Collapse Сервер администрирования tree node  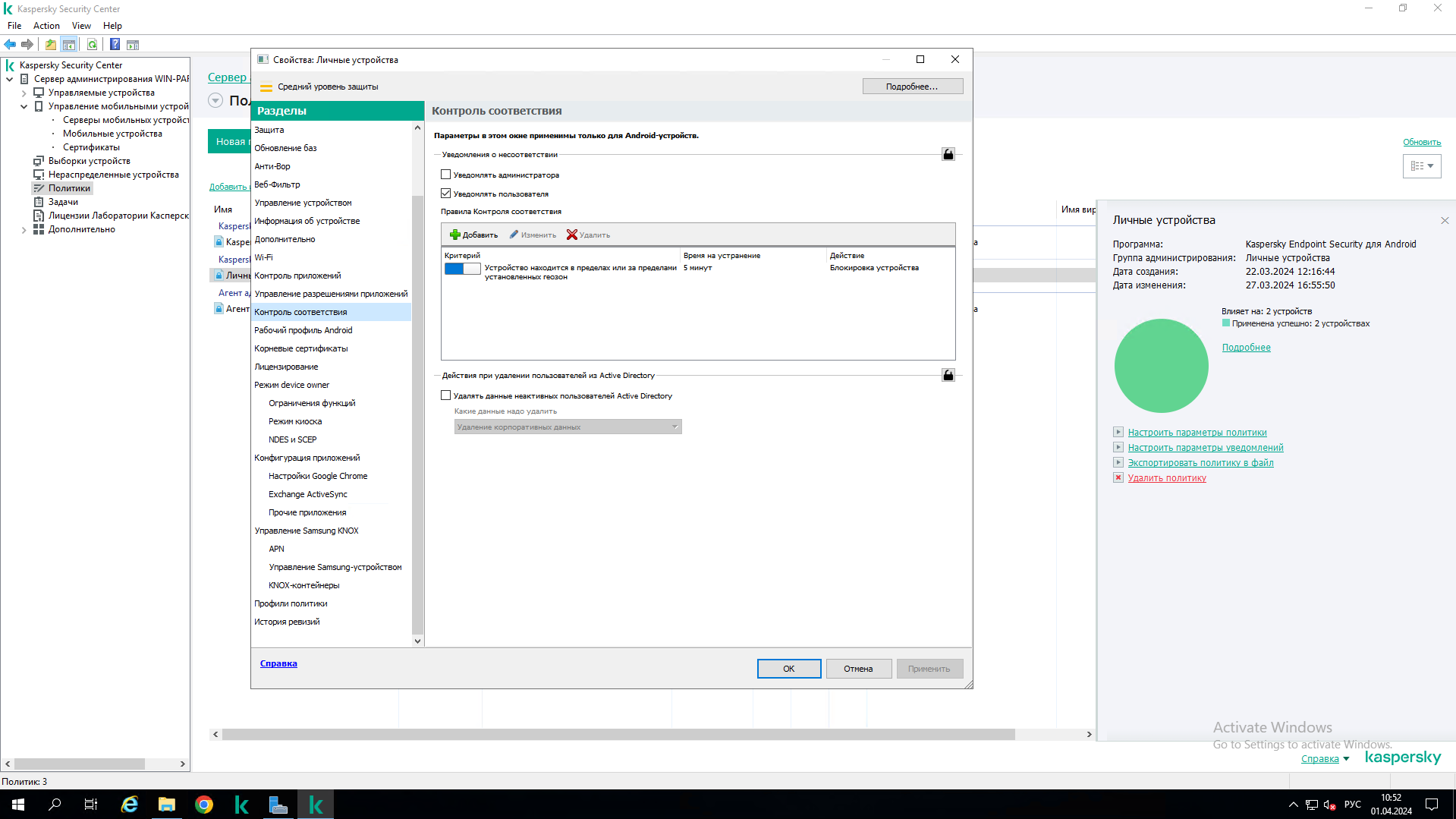9,79
